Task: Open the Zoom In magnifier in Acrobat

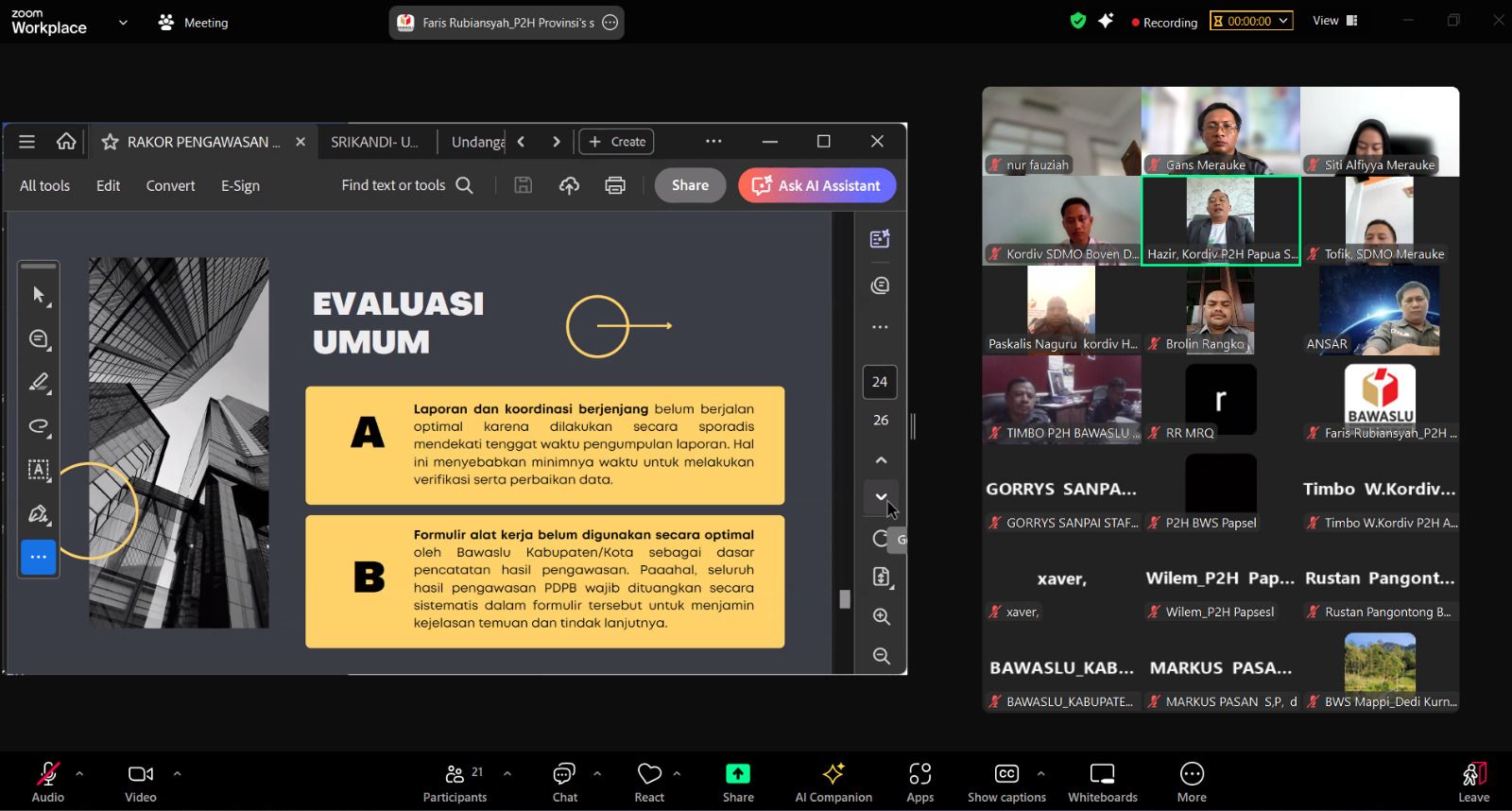Action: (881, 616)
